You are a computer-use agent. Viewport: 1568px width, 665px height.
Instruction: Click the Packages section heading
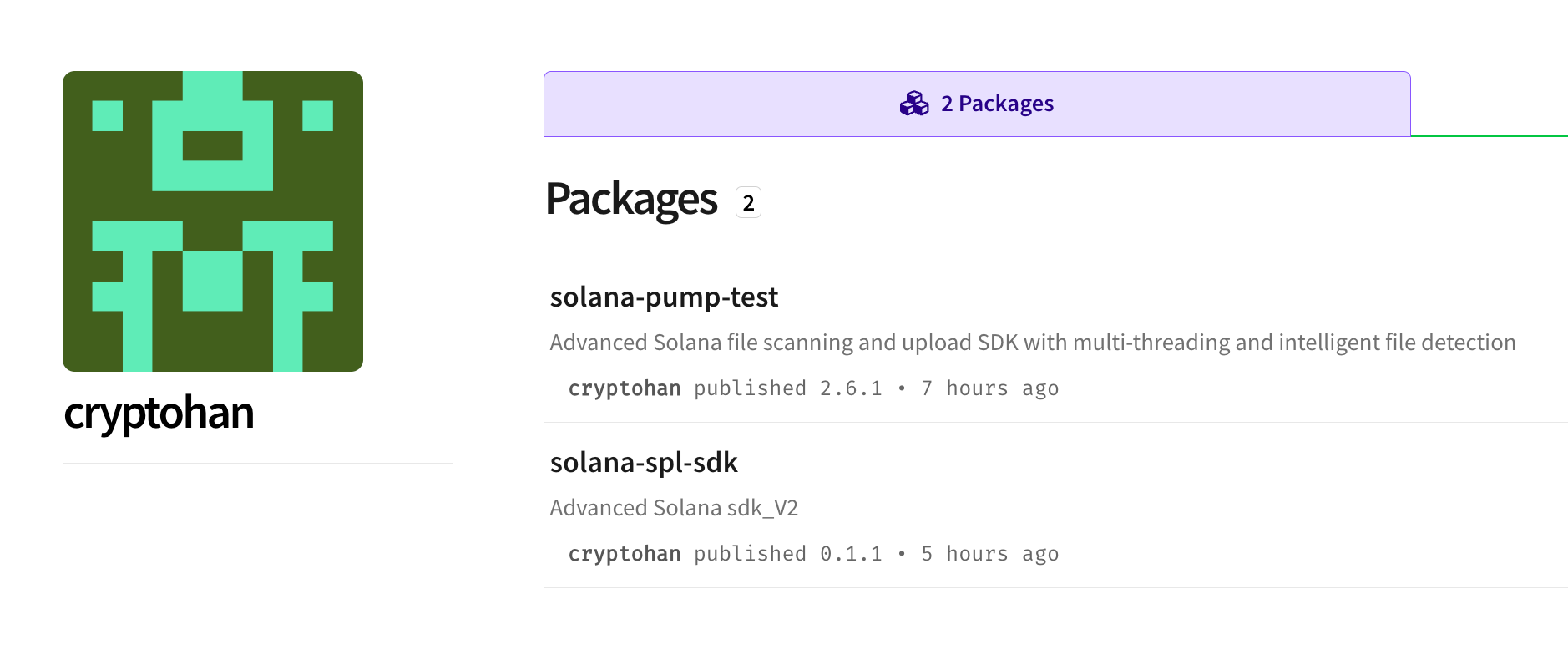point(631,200)
